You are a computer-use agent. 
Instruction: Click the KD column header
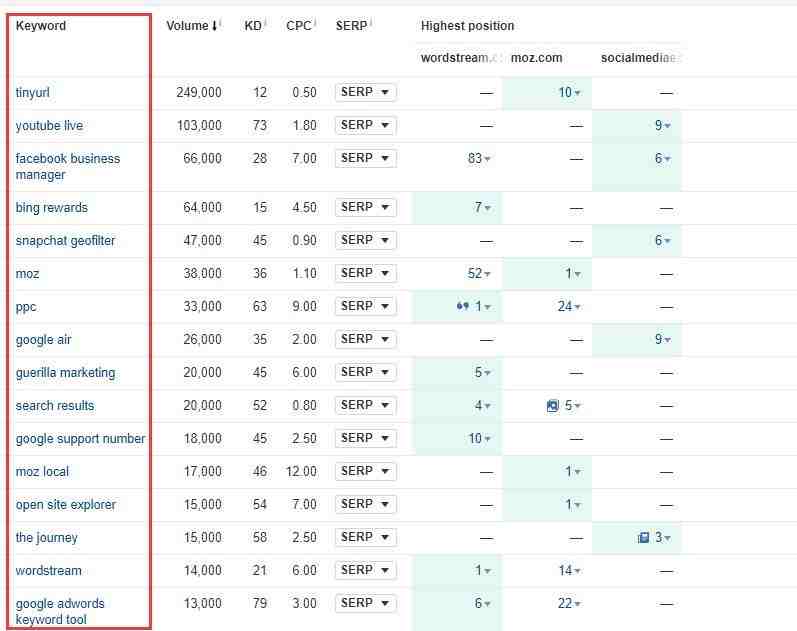pyautogui.click(x=255, y=25)
